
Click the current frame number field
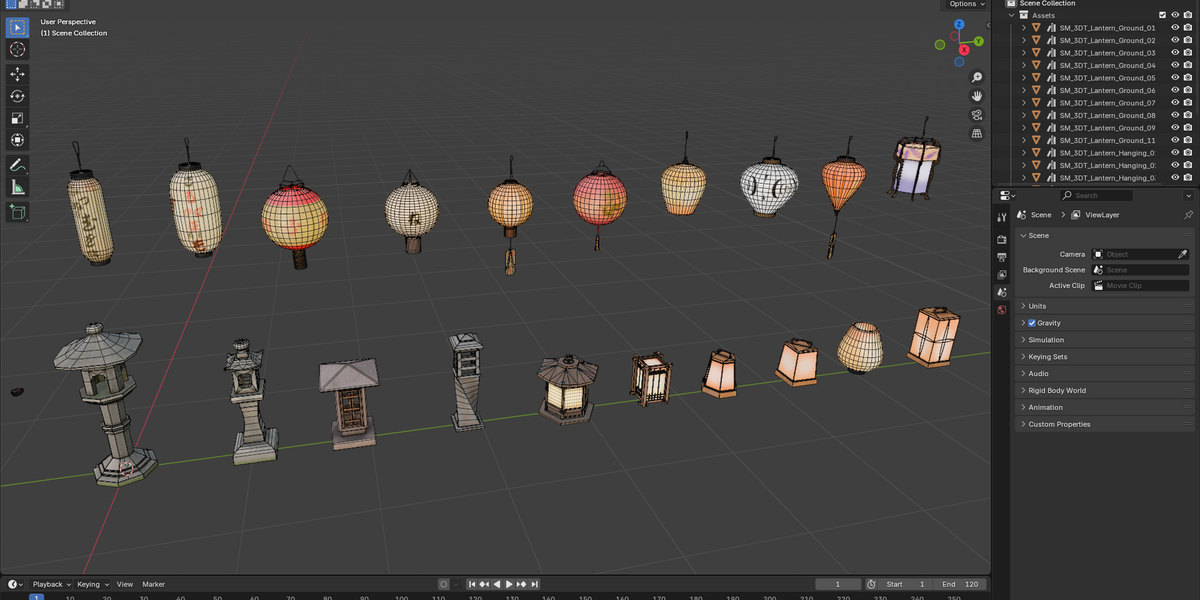(838, 584)
